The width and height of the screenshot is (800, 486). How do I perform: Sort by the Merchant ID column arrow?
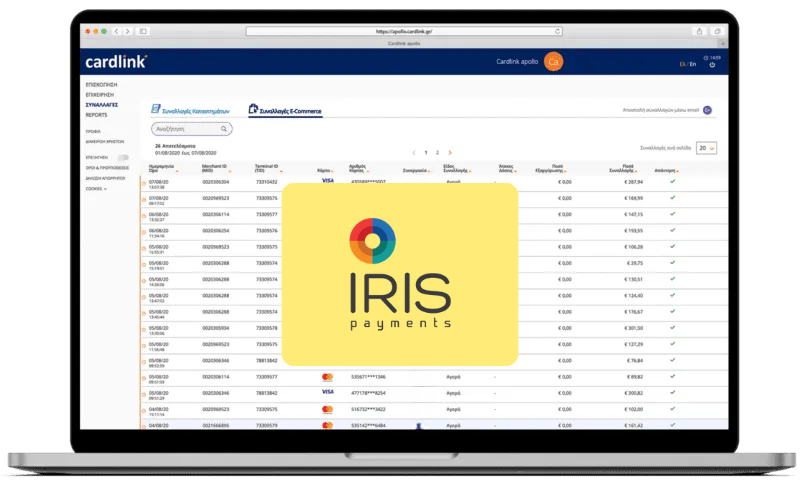(229, 173)
